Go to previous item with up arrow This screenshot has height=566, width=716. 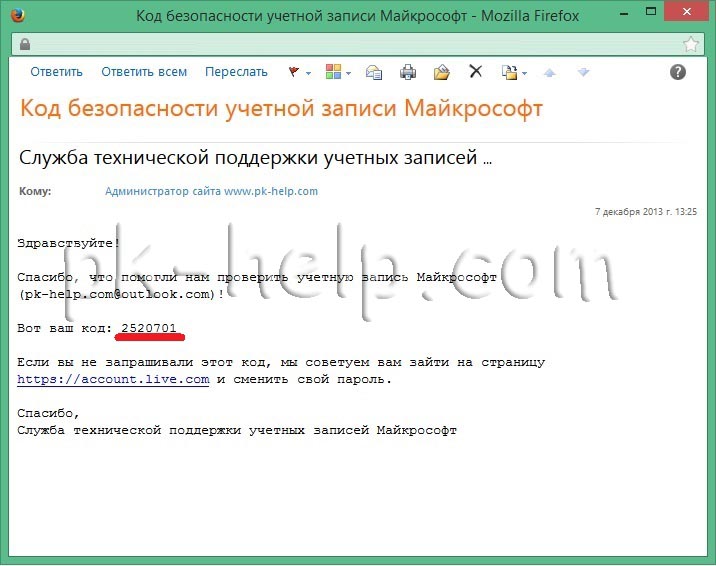point(550,72)
